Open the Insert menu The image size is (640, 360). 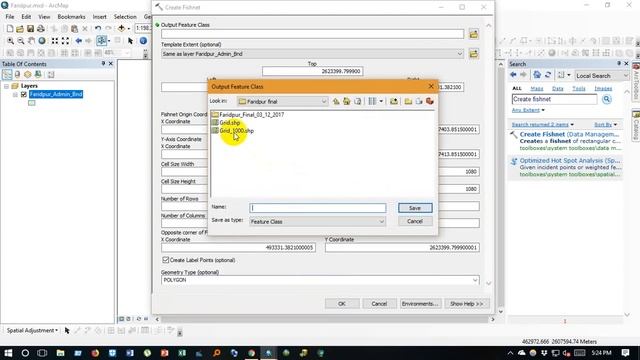pyautogui.click(x=100, y=17)
